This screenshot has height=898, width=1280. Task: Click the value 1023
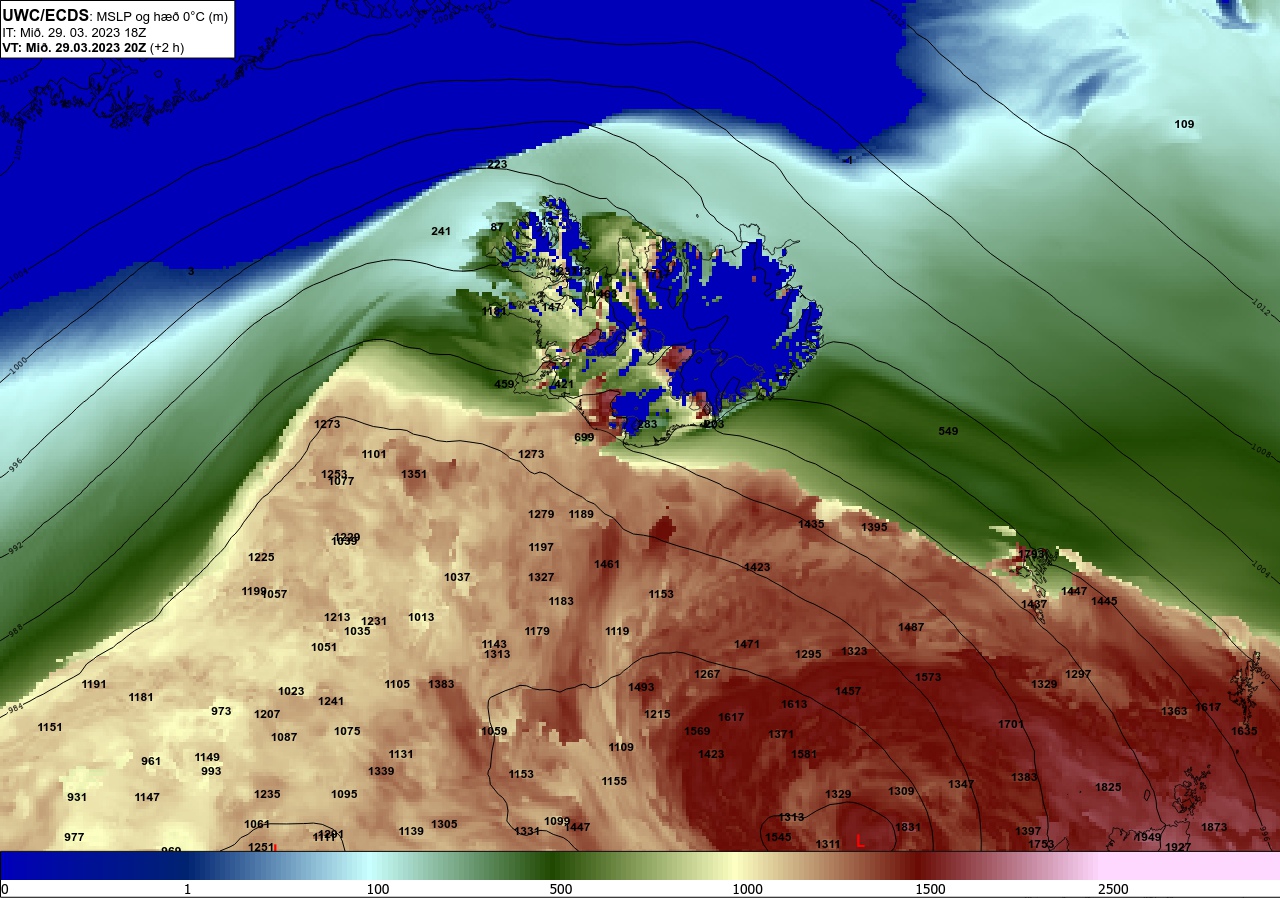(291, 691)
